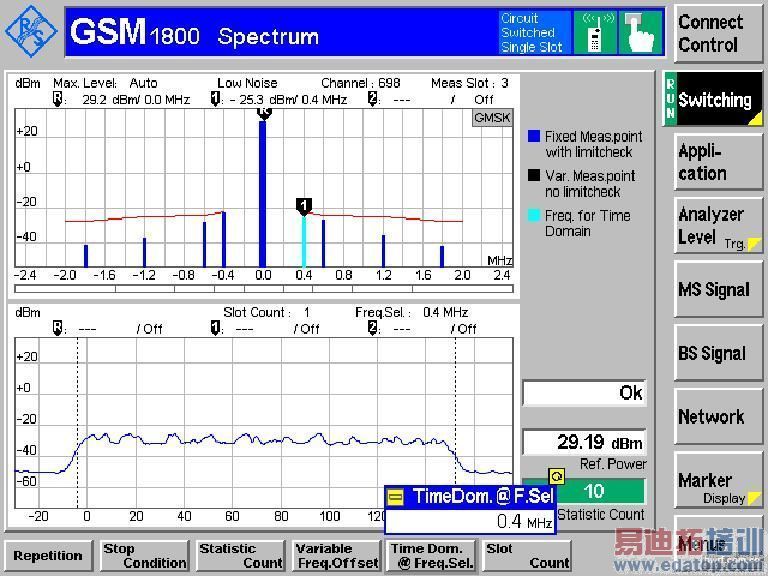Click reference marker R atop 0.0 MHz bar
768x576 pixels.
click(264, 113)
